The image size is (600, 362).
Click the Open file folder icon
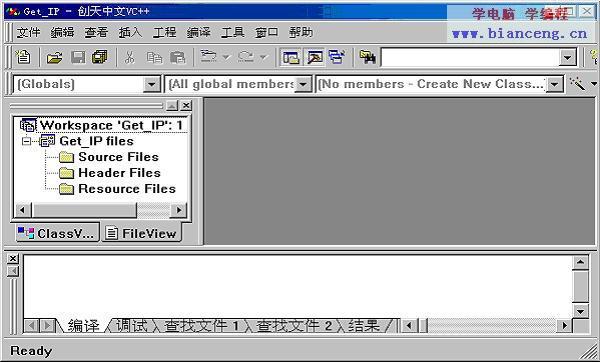coord(54,58)
